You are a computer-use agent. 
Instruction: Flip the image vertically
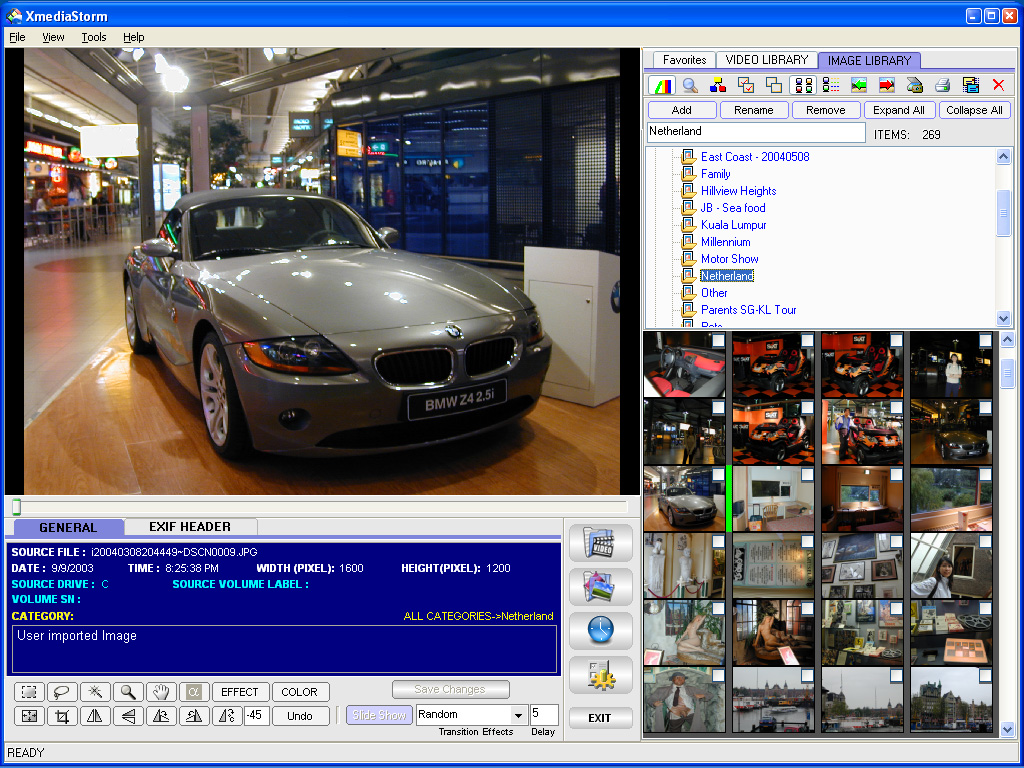(x=128, y=716)
